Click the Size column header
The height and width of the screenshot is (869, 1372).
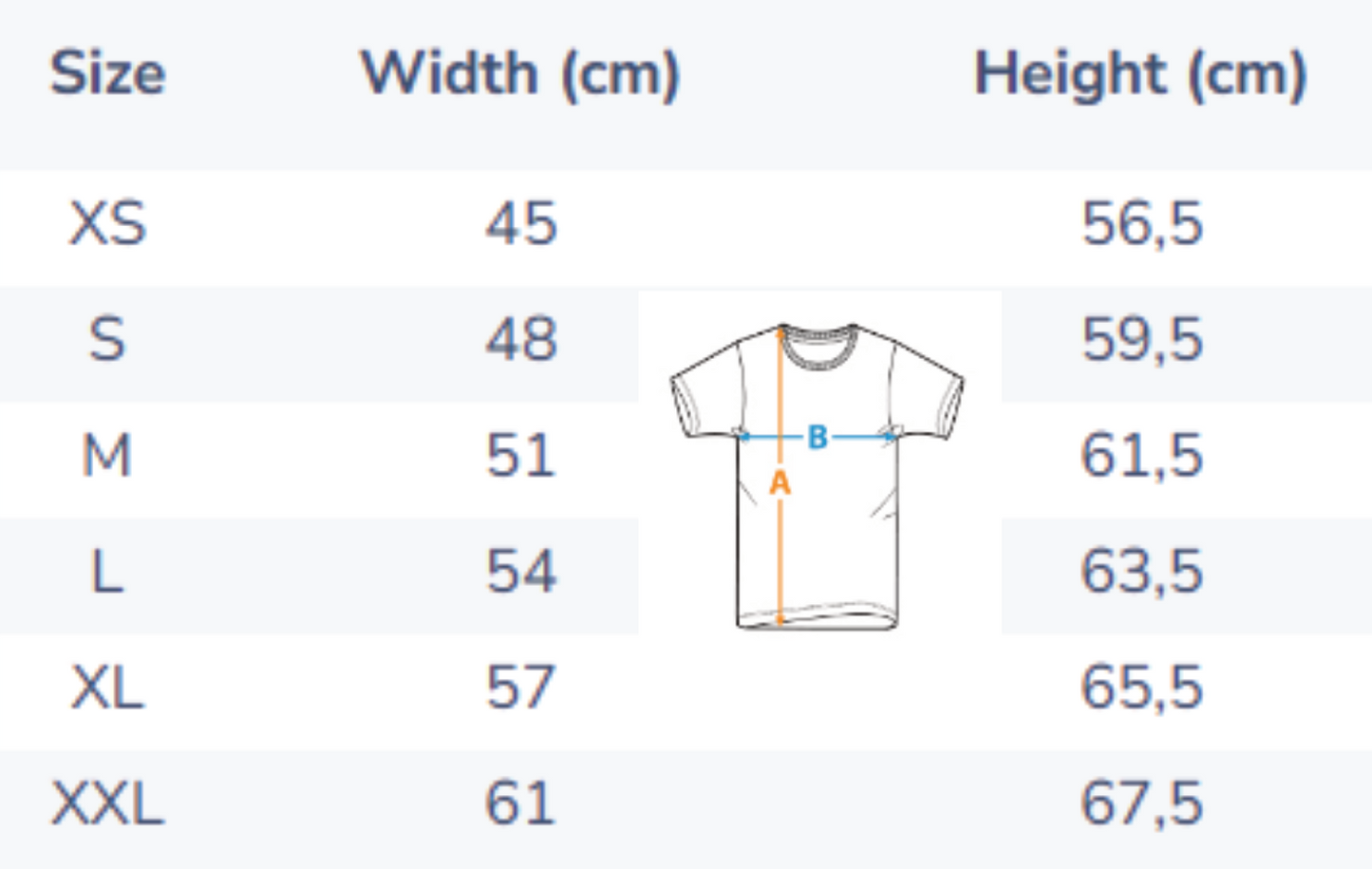pos(107,73)
